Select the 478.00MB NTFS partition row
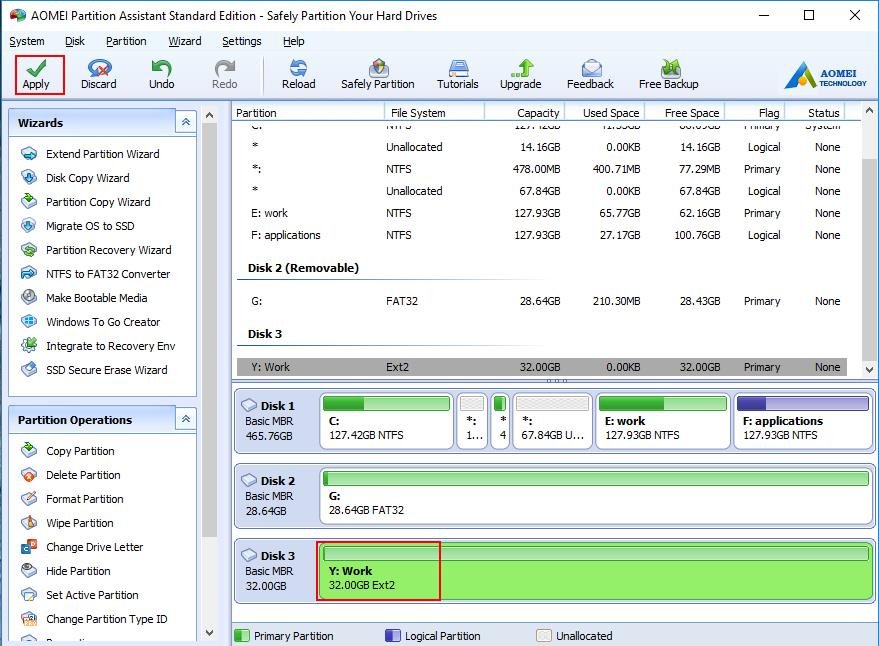The image size is (879, 646). point(542,169)
